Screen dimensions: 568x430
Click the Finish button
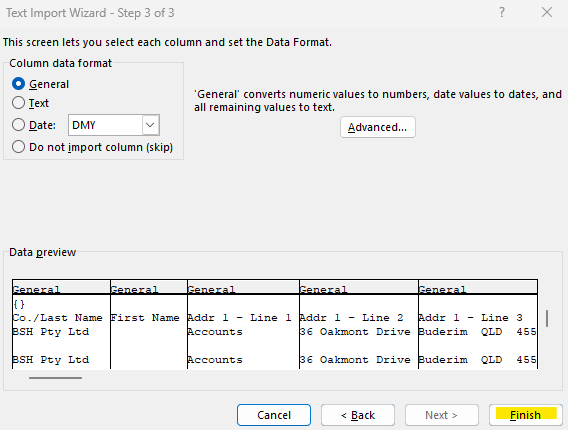click(x=526, y=415)
